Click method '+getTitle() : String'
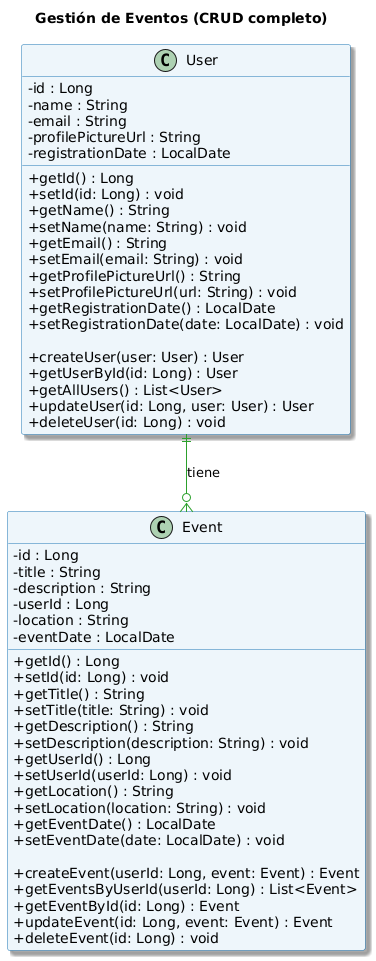 click(x=79, y=694)
